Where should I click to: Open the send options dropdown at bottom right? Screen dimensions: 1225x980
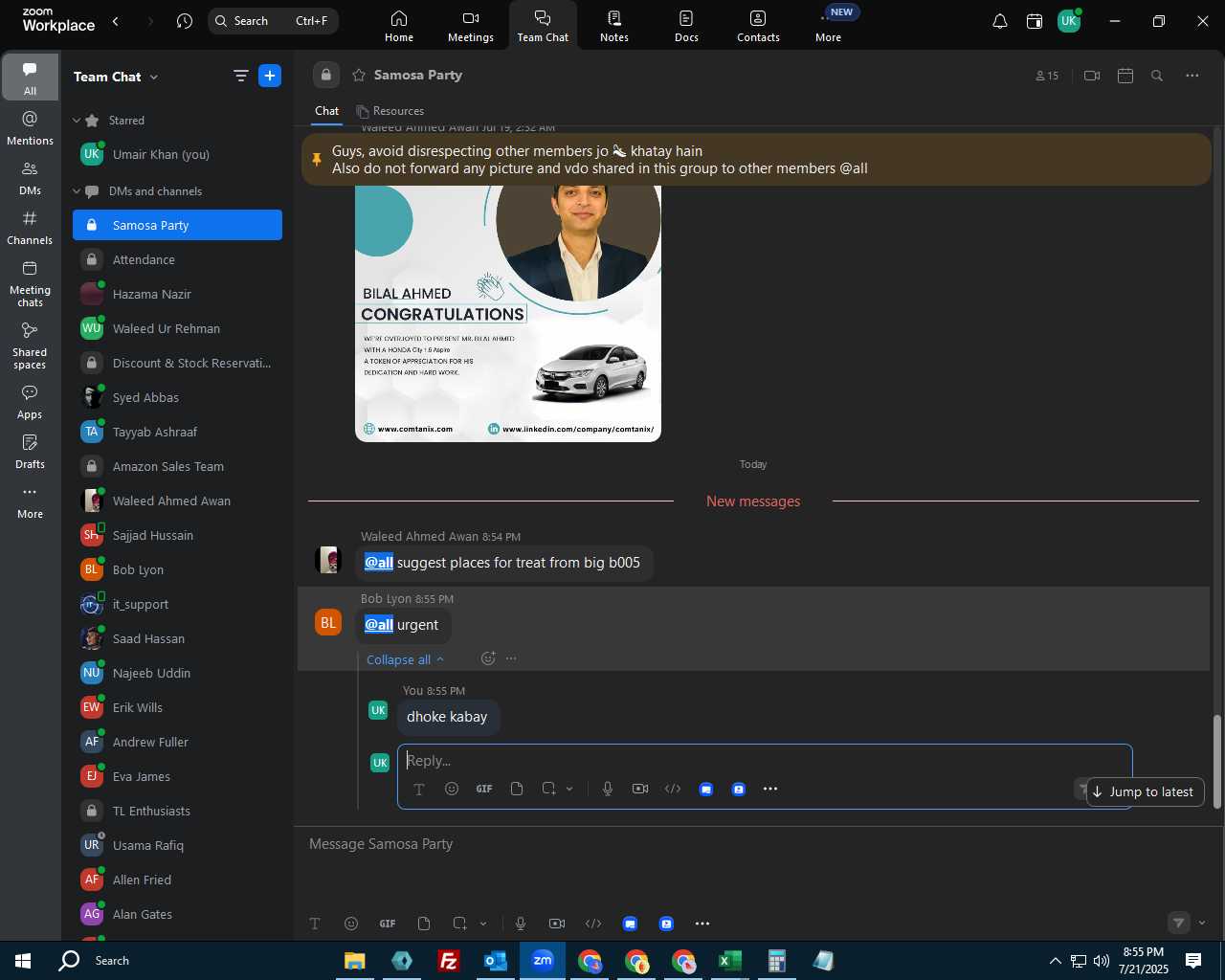(x=1202, y=924)
